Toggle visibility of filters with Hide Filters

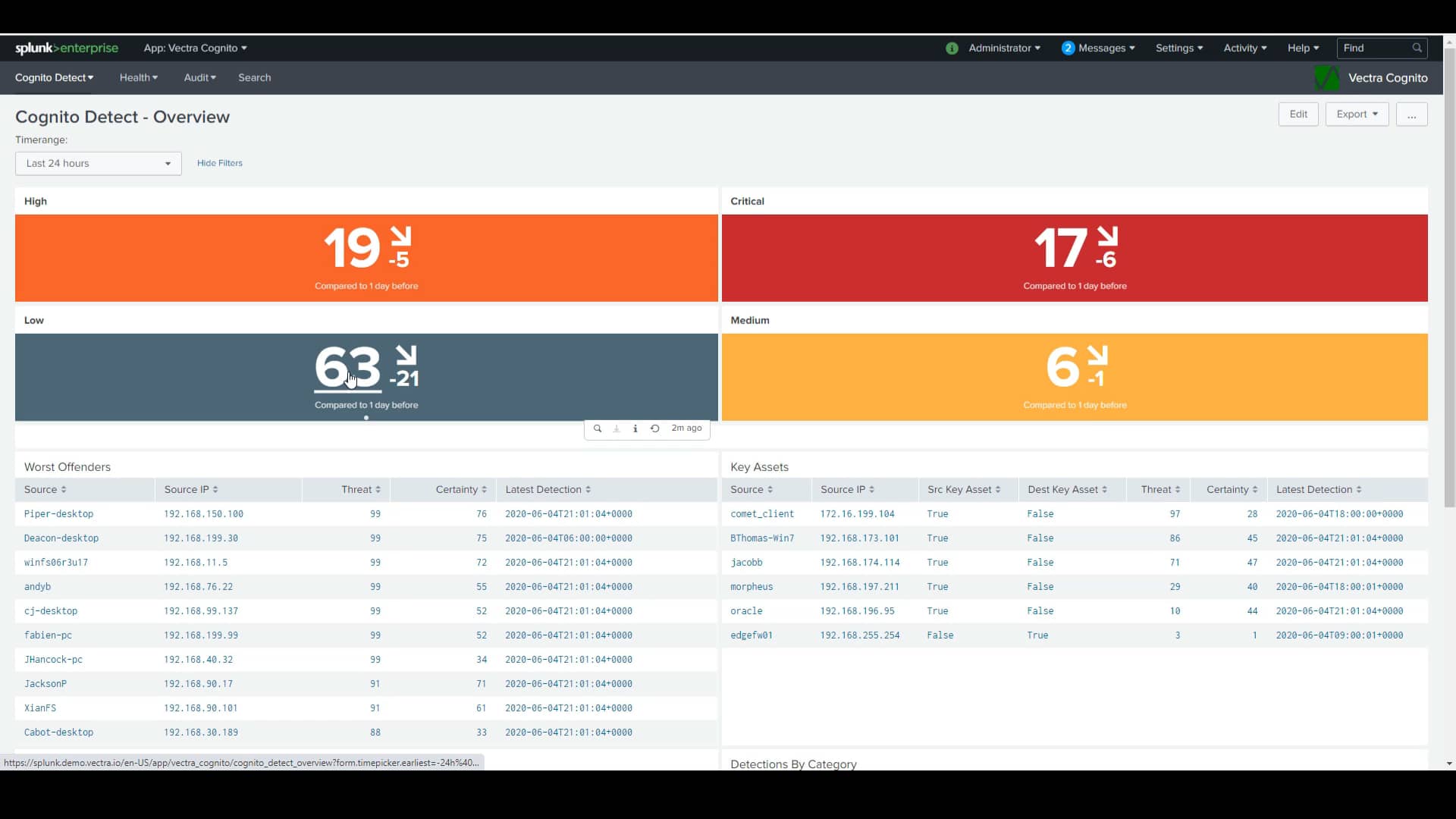(x=219, y=162)
